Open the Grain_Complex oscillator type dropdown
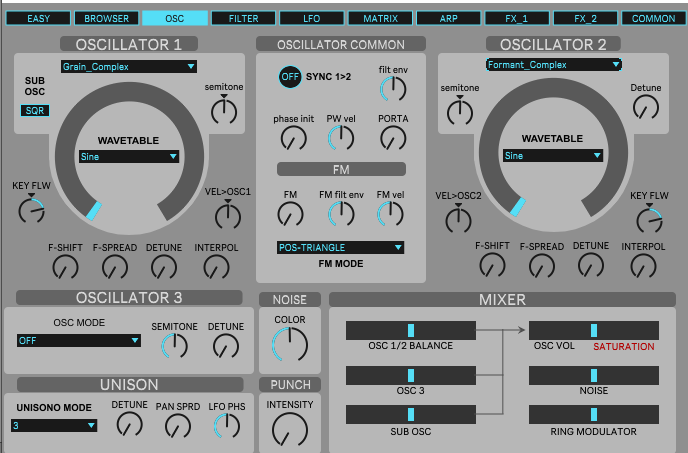The height and width of the screenshot is (453, 688). tap(128, 67)
